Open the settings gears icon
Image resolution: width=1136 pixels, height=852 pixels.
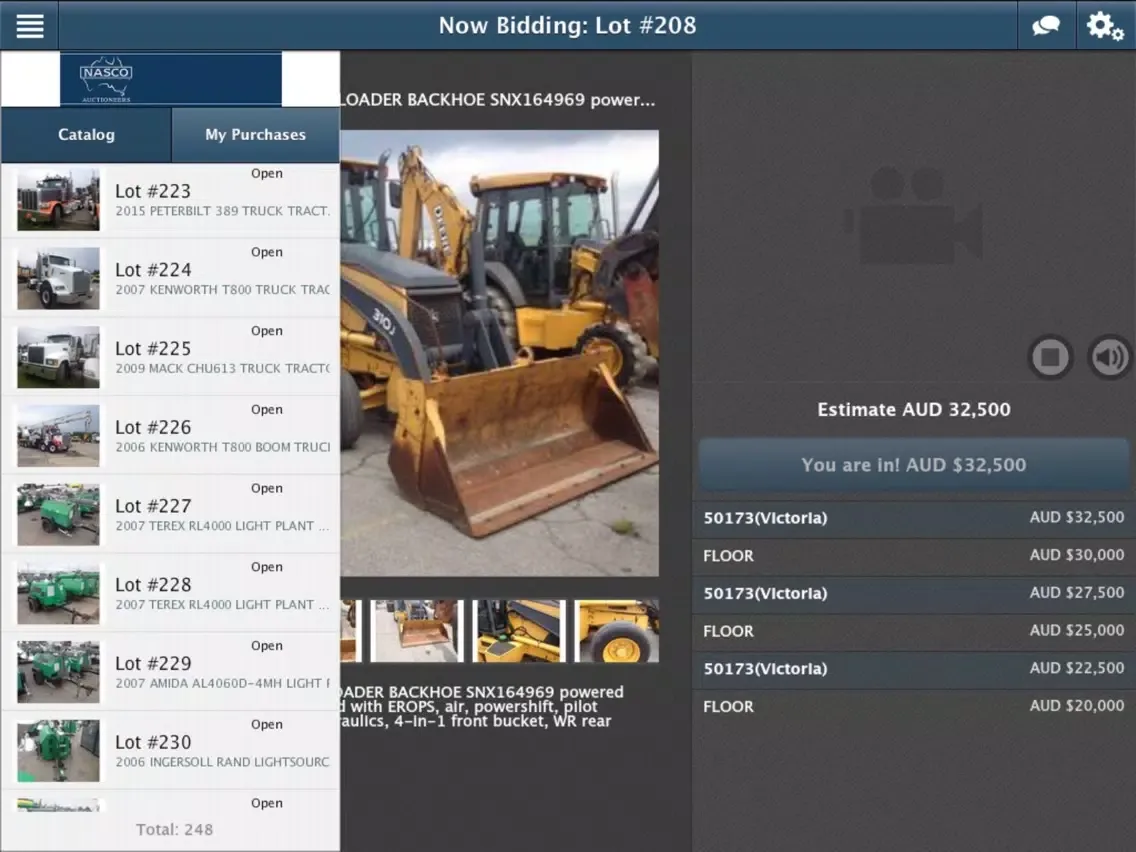[x=1105, y=25]
